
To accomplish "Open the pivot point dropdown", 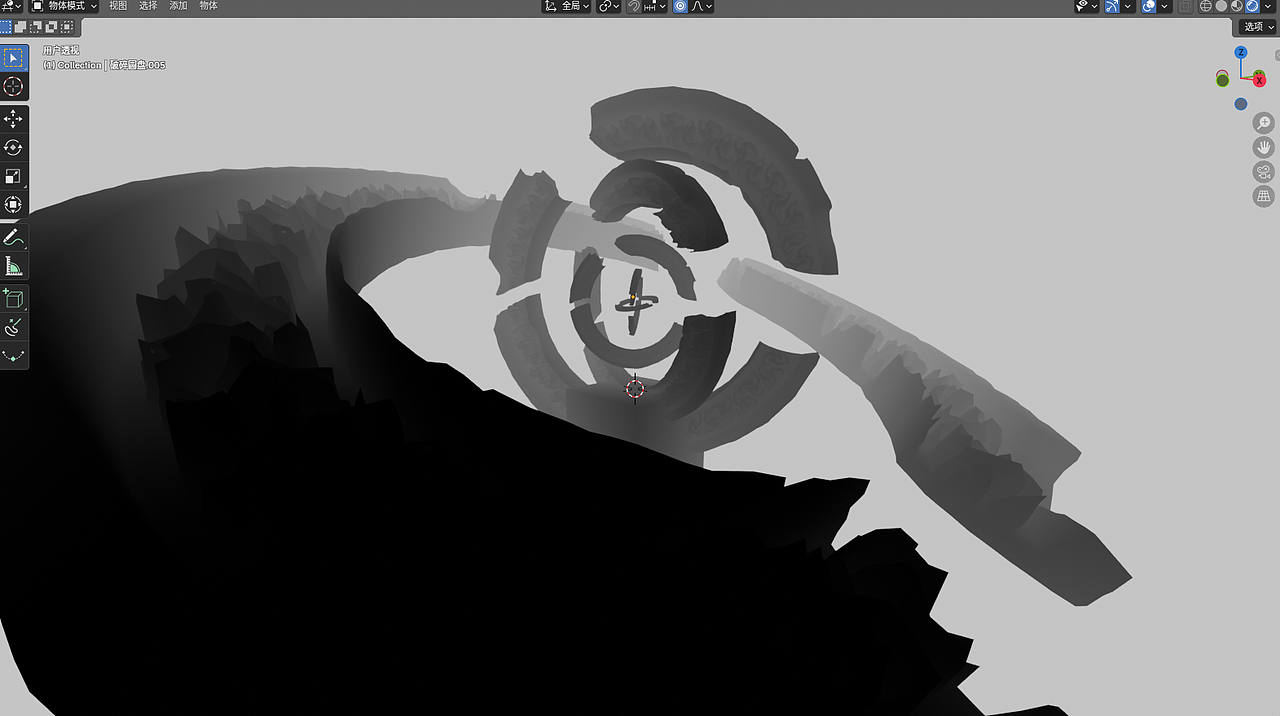I will pyautogui.click(x=609, y=6).
